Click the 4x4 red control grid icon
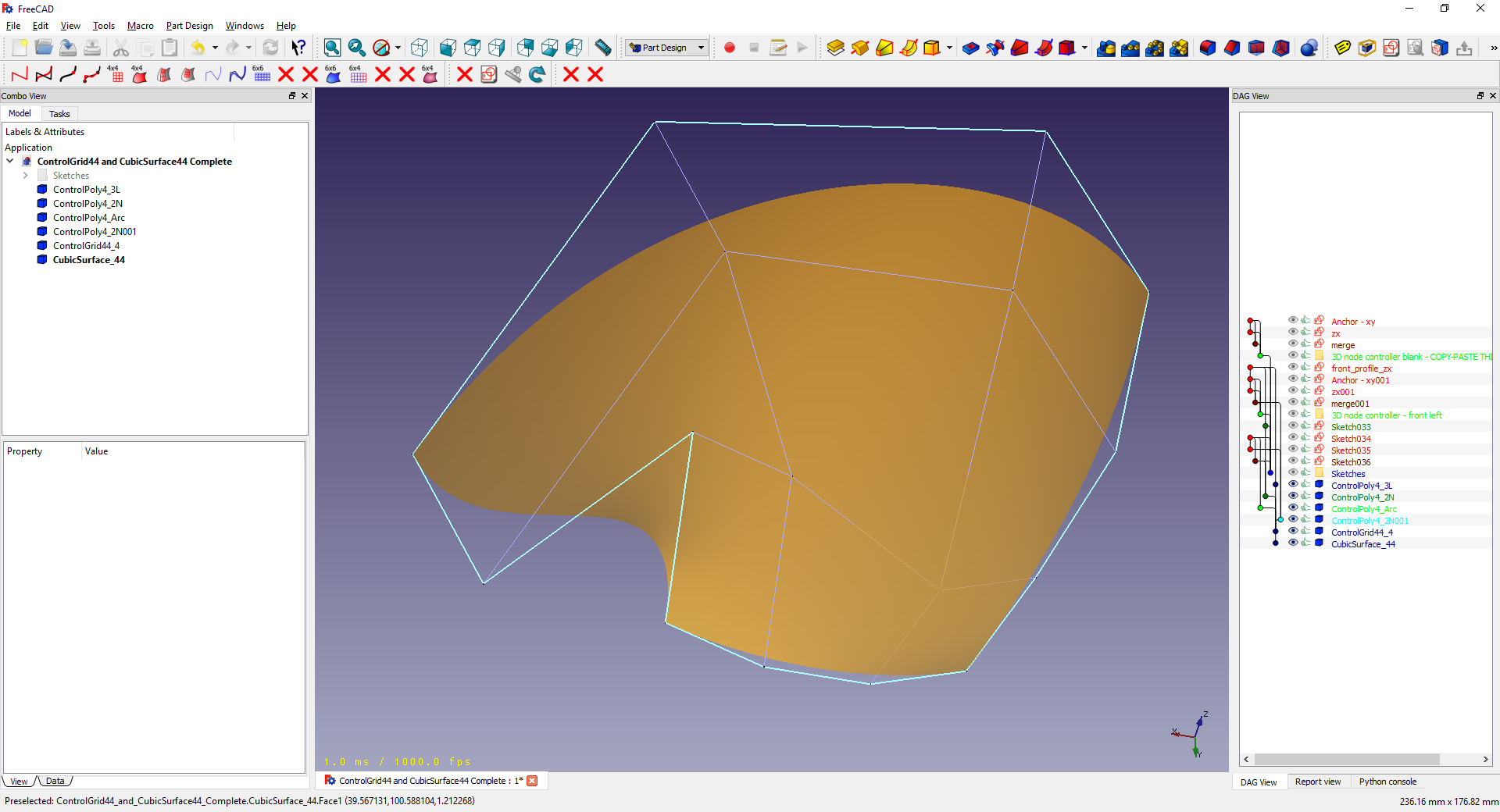The height and width of the screenshot is (812, 1500). click(x=116, y=74)
